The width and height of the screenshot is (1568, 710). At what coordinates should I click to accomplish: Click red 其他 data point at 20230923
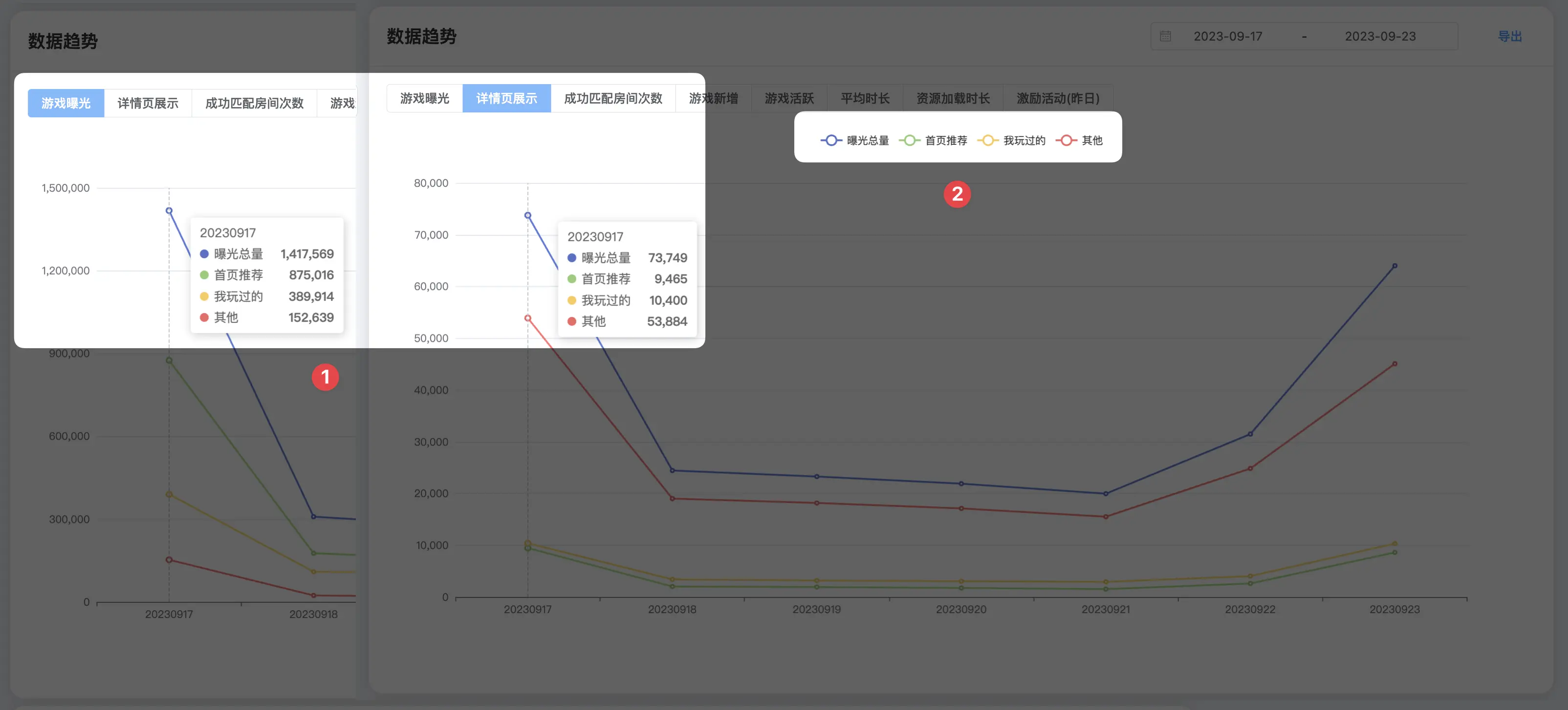click(1394, 364)
